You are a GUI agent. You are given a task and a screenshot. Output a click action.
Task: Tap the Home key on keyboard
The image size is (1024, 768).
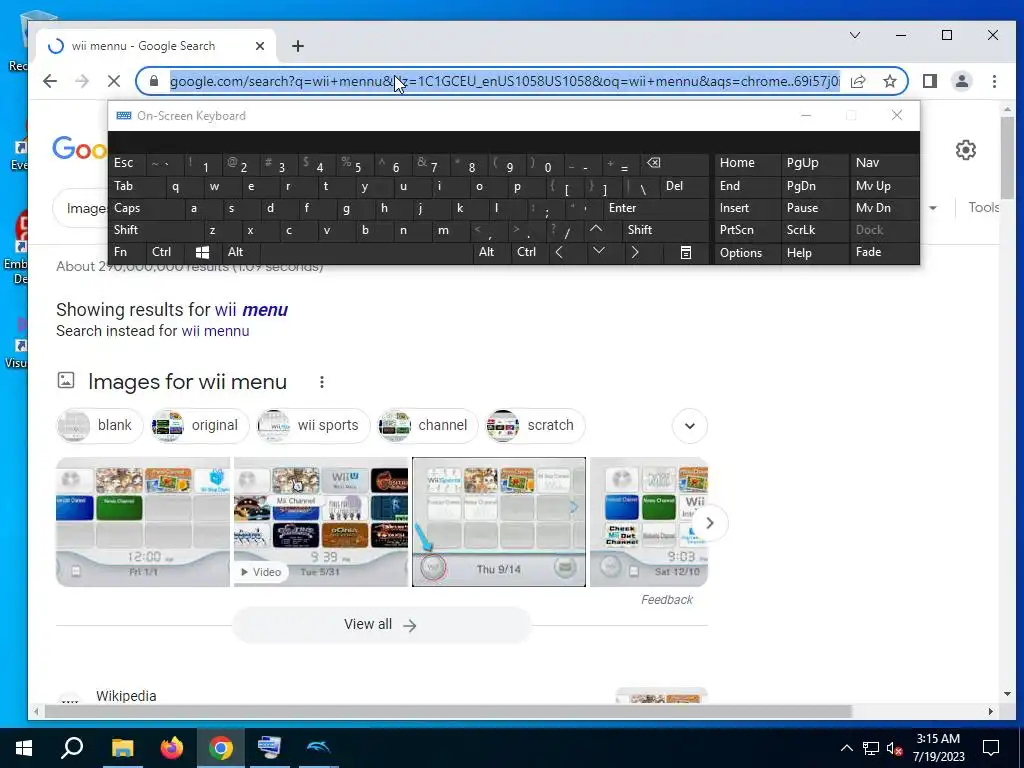point(746,163)
